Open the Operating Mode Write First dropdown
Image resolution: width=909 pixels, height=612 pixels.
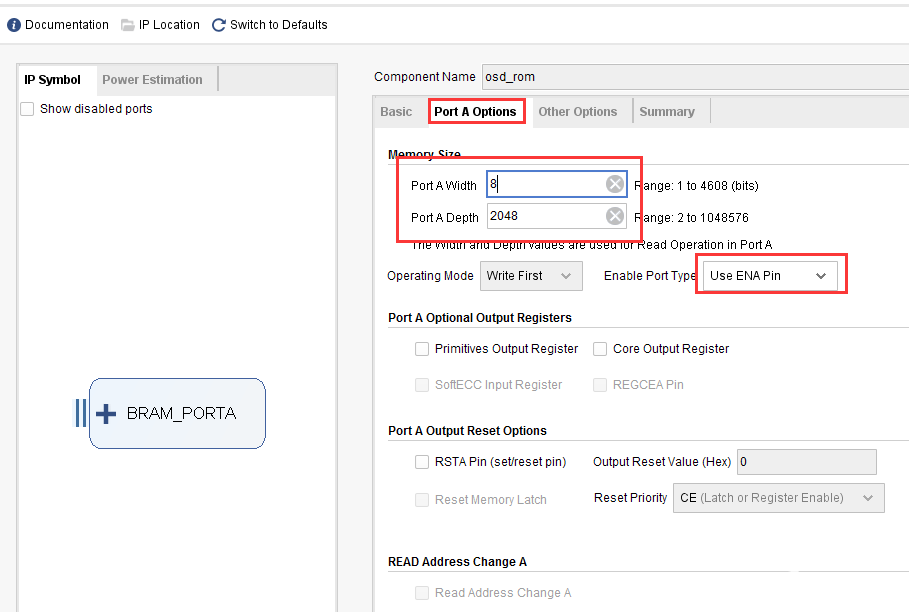click(531, 276)
